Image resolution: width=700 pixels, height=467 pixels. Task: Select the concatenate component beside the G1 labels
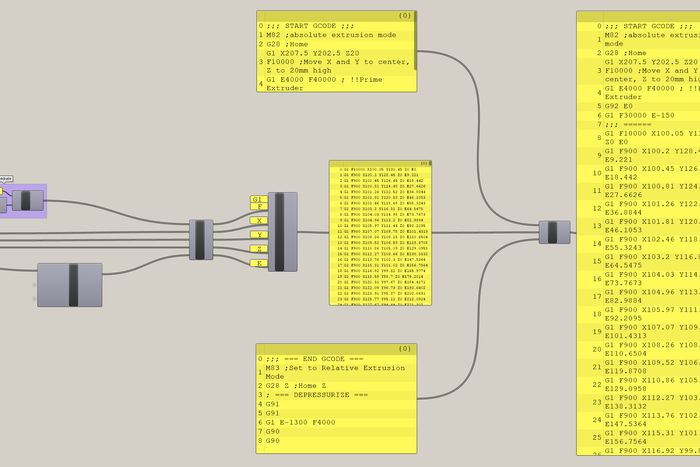(x=283, y=231)
